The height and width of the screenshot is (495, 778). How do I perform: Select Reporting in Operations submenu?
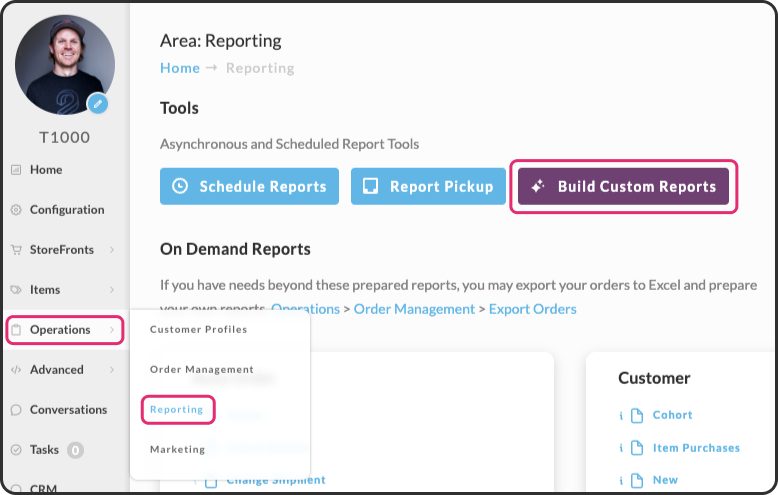(177, 410)
